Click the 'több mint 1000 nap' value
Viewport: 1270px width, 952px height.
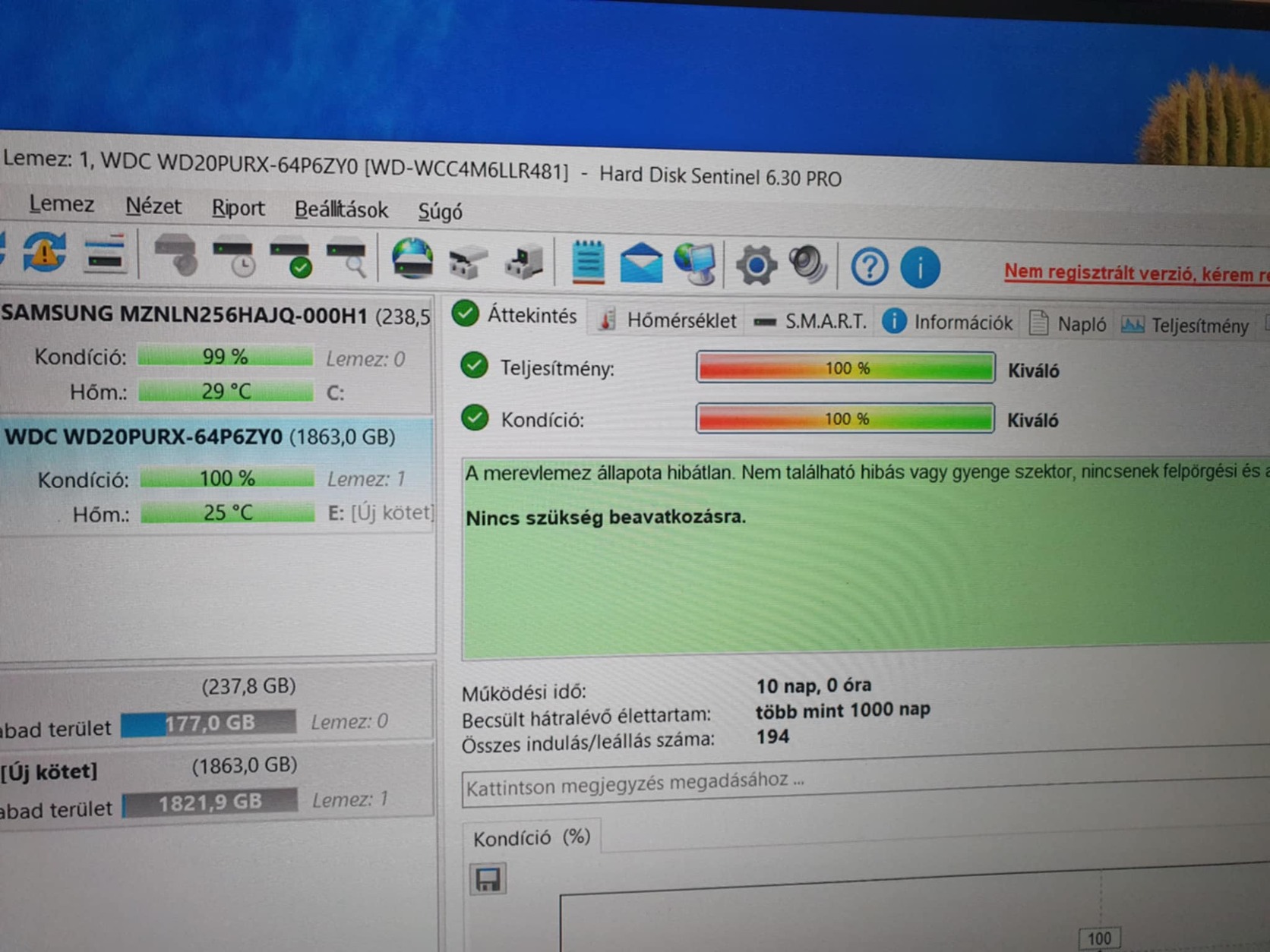pyautogui.click(x=842, y=711)
